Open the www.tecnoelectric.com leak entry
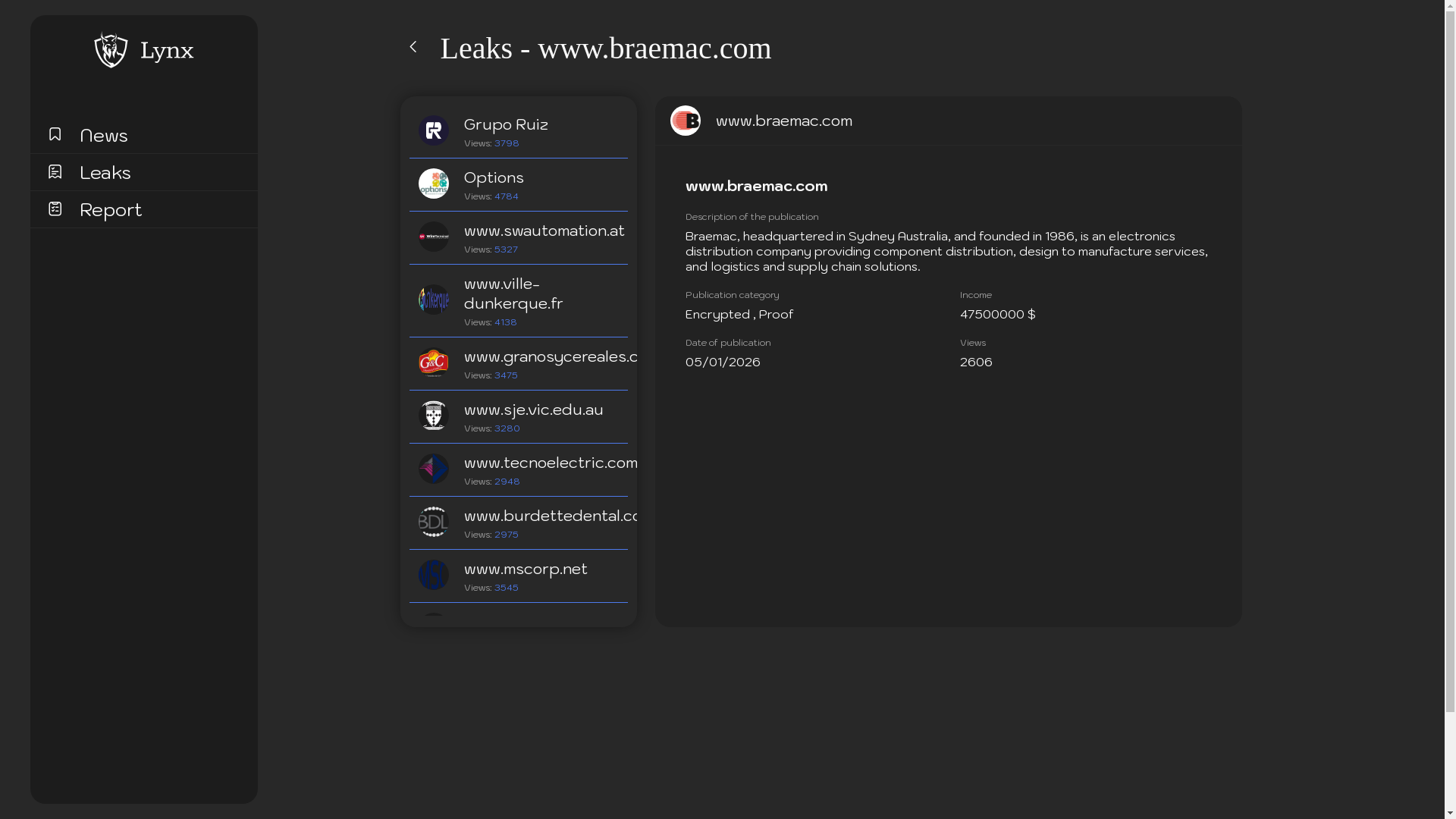This screenshot has height=819, width=1456. pyautogui.click(x=550, y=463)
